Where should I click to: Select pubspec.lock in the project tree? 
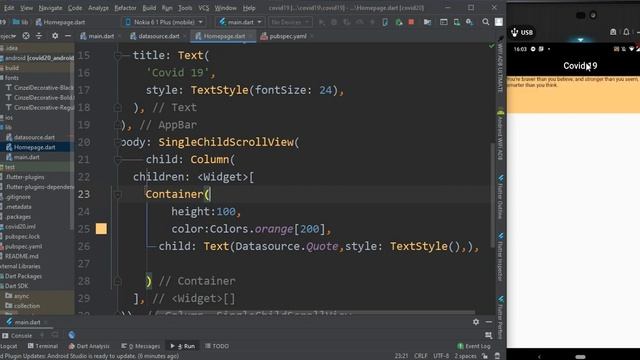click(22, 237)
